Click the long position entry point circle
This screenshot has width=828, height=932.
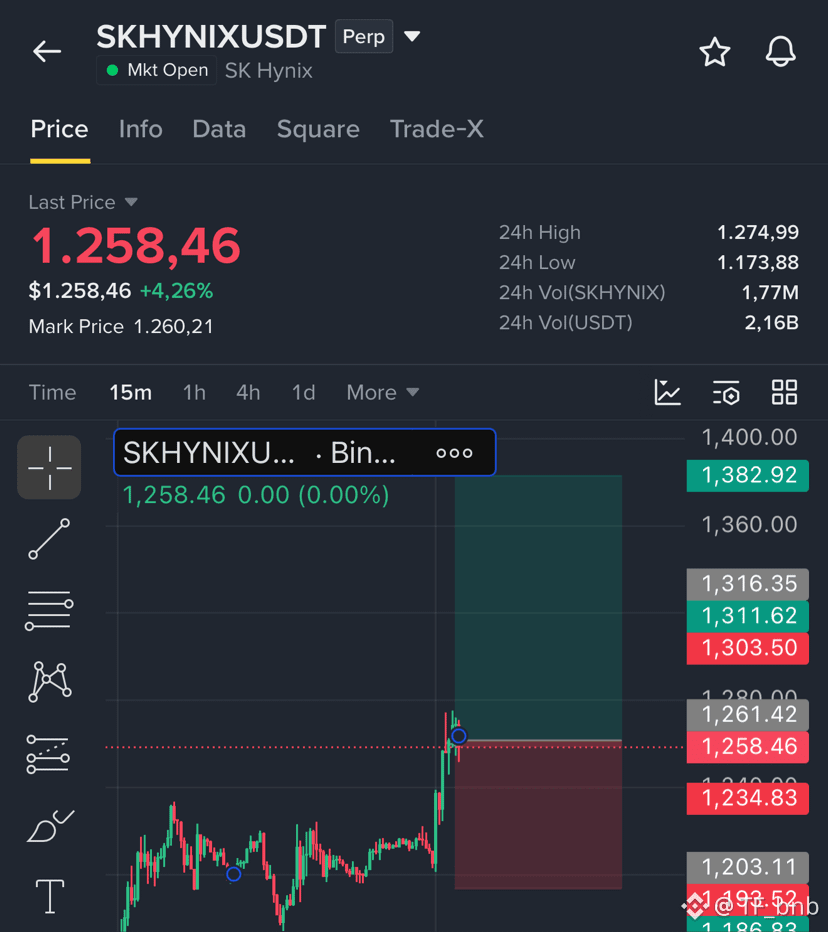tap(459, 736)
